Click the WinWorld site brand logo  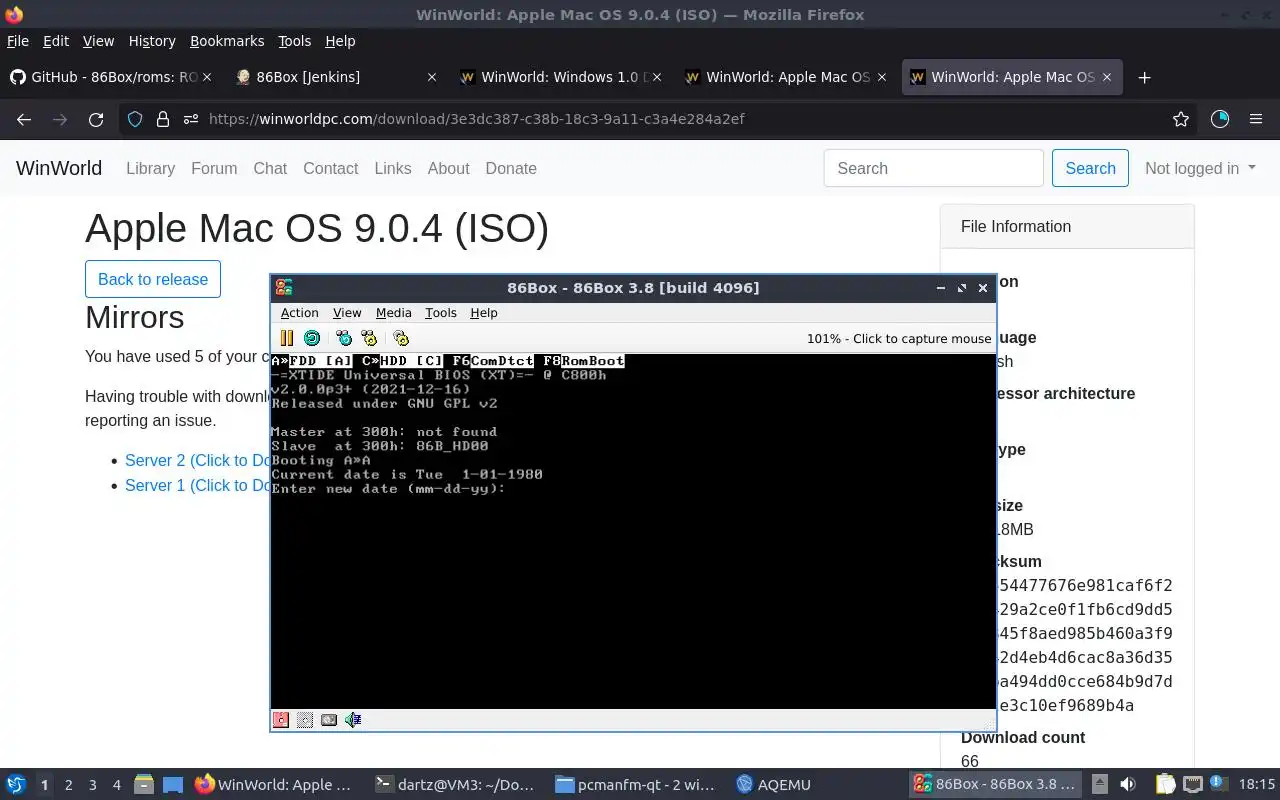pyautogui.click(x=59, y=168)
